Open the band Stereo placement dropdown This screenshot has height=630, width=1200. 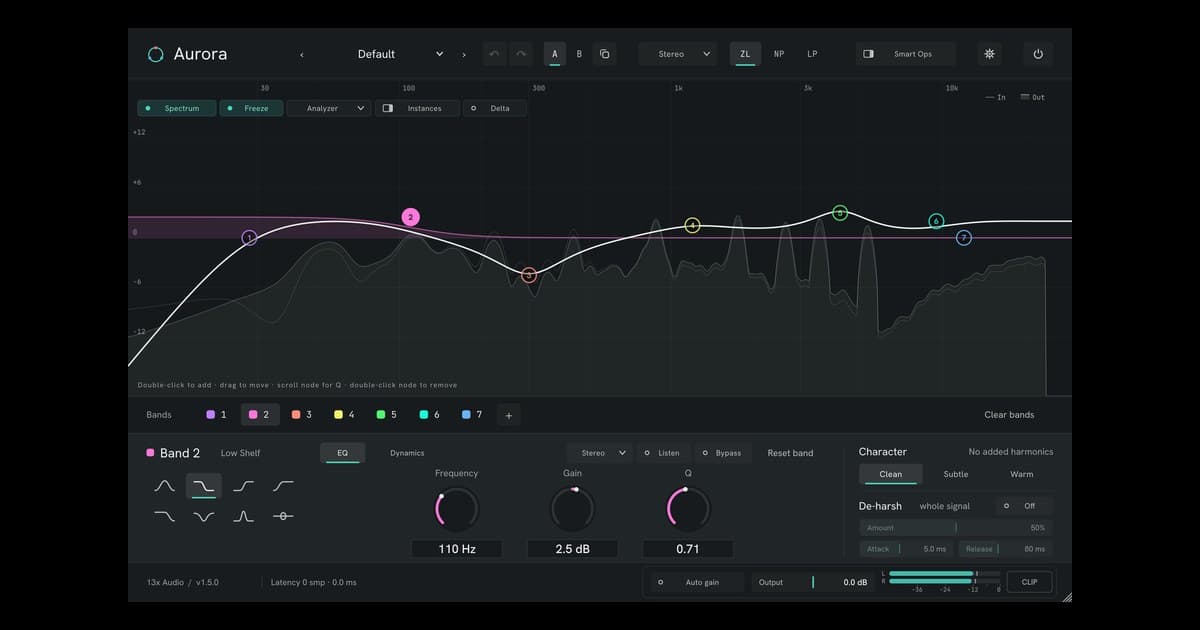[x=600, y=453]
